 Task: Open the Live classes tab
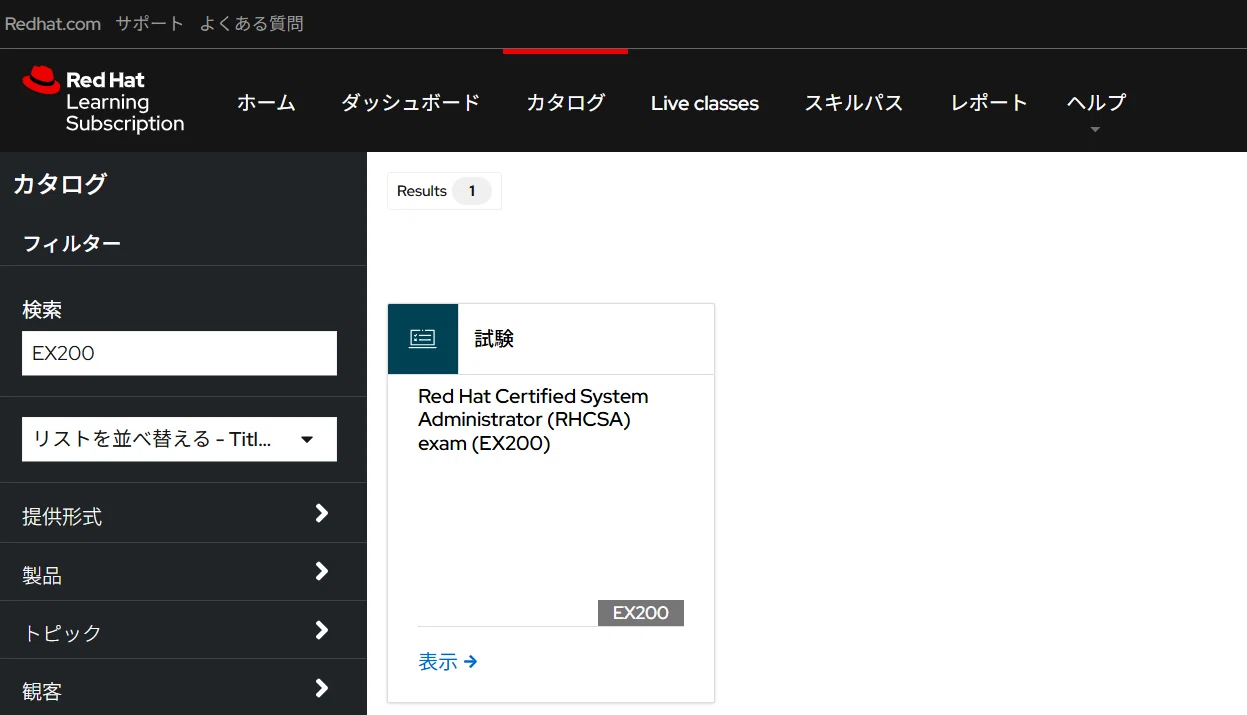705,103
